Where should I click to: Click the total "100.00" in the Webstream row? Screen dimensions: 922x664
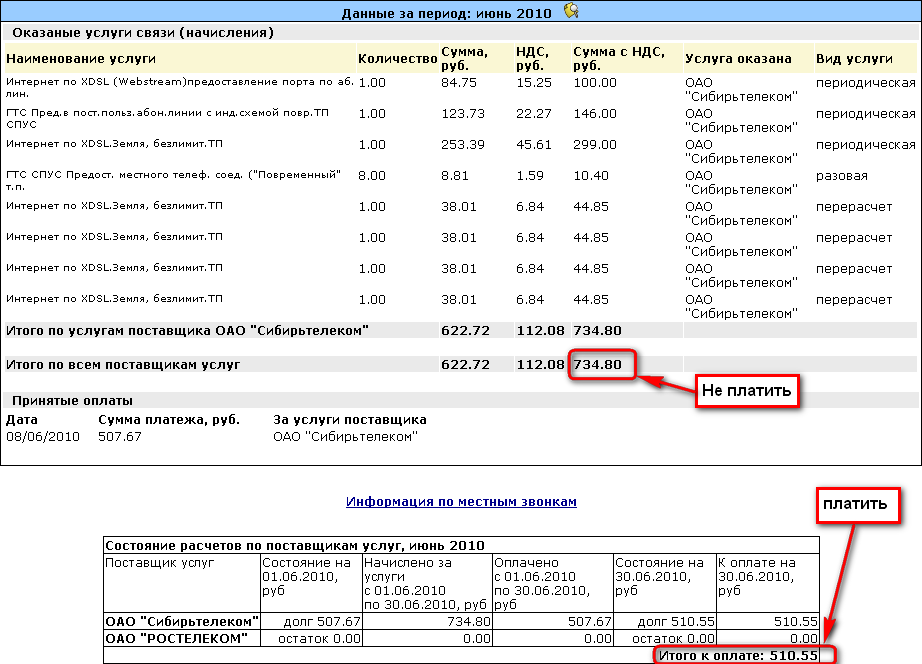(x=594, y=83)
